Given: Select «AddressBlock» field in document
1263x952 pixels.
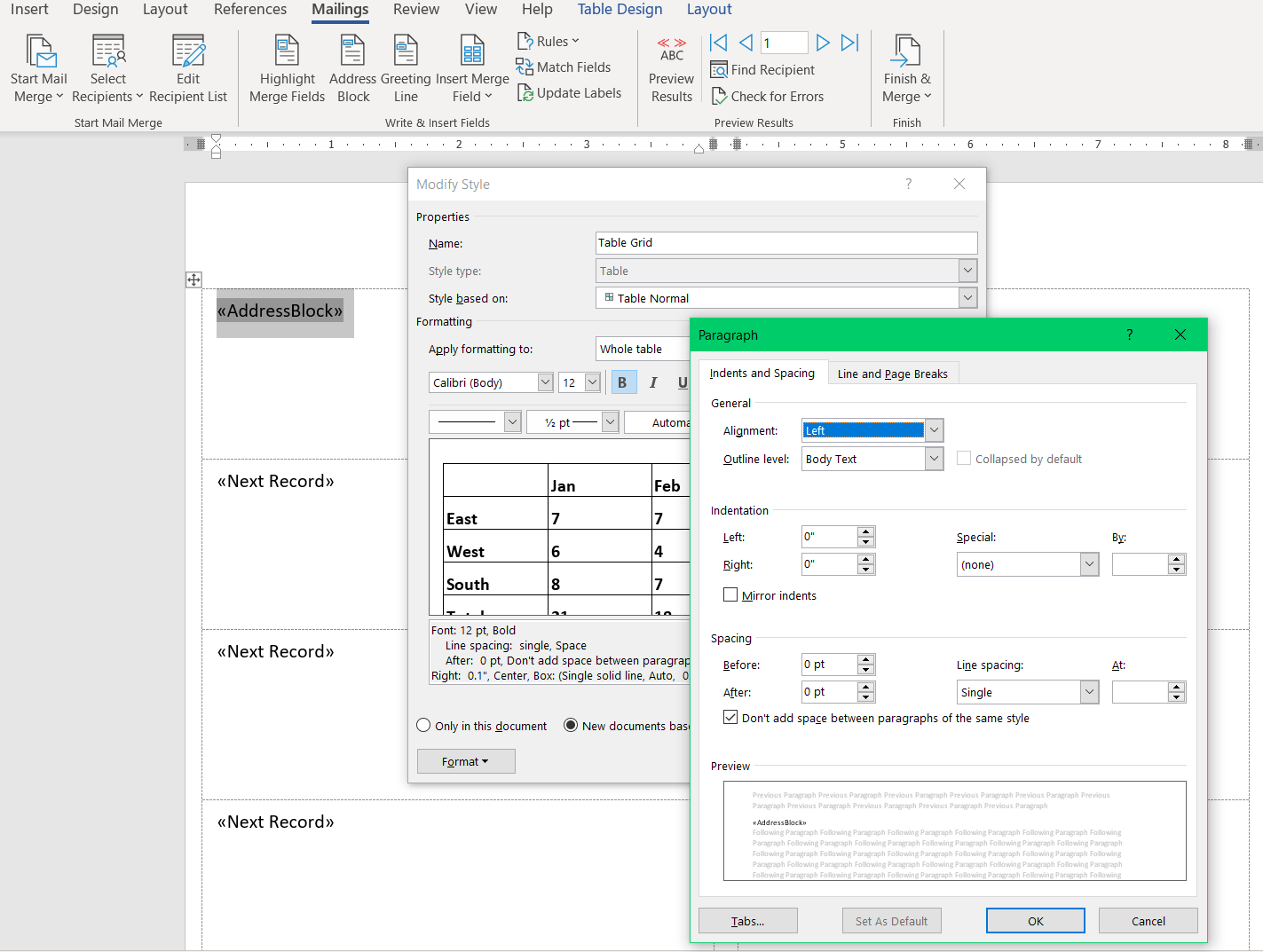Looking at the screenshot, I should 280,311.
